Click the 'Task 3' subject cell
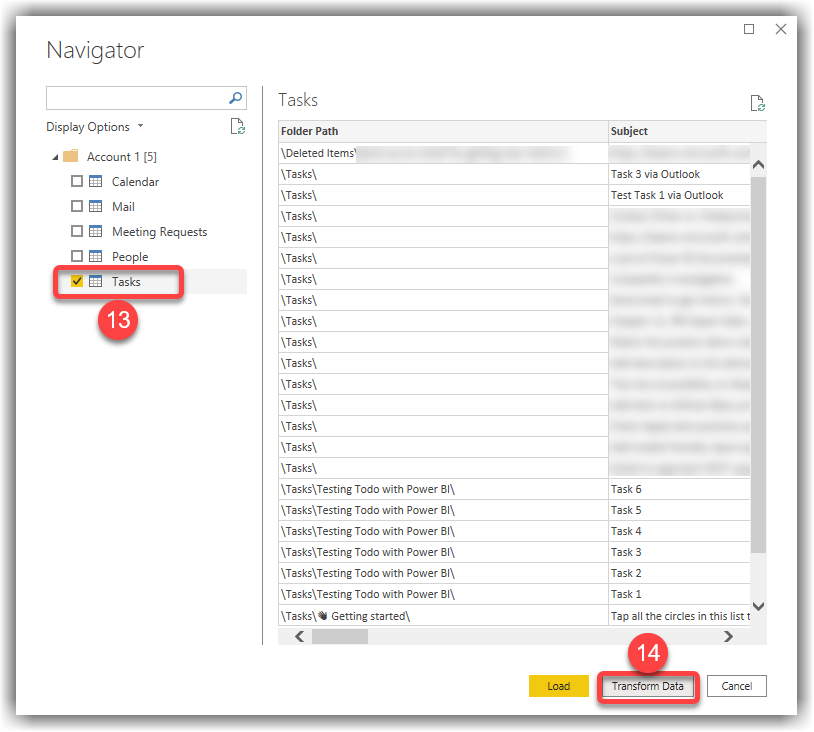This screenshot has width=814, height=732. [x=680, y=552]
